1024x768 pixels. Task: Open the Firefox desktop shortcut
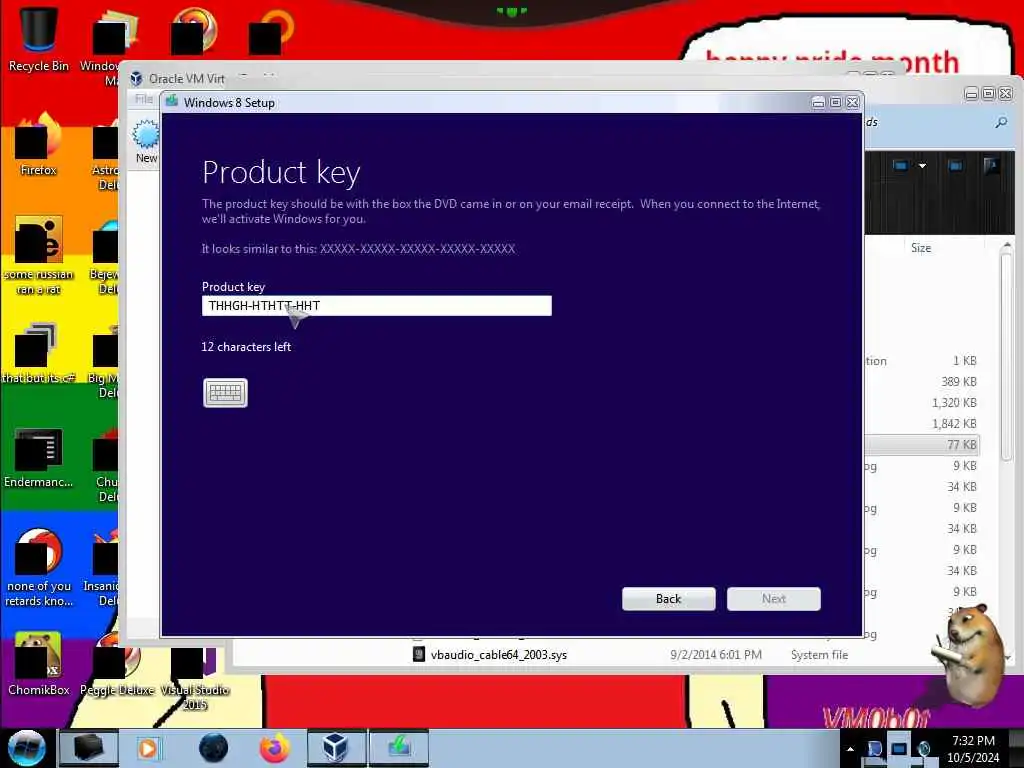tap(38, 145)
